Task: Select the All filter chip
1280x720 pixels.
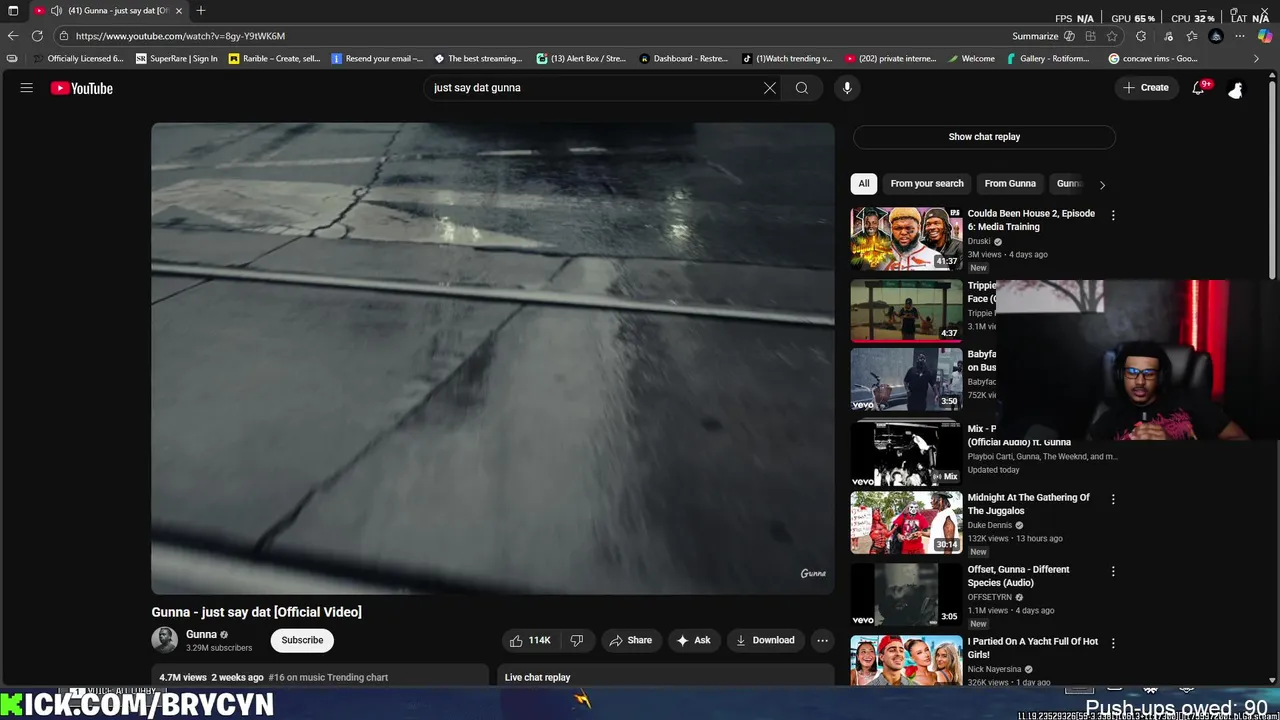Action: (x=864, y=184)
